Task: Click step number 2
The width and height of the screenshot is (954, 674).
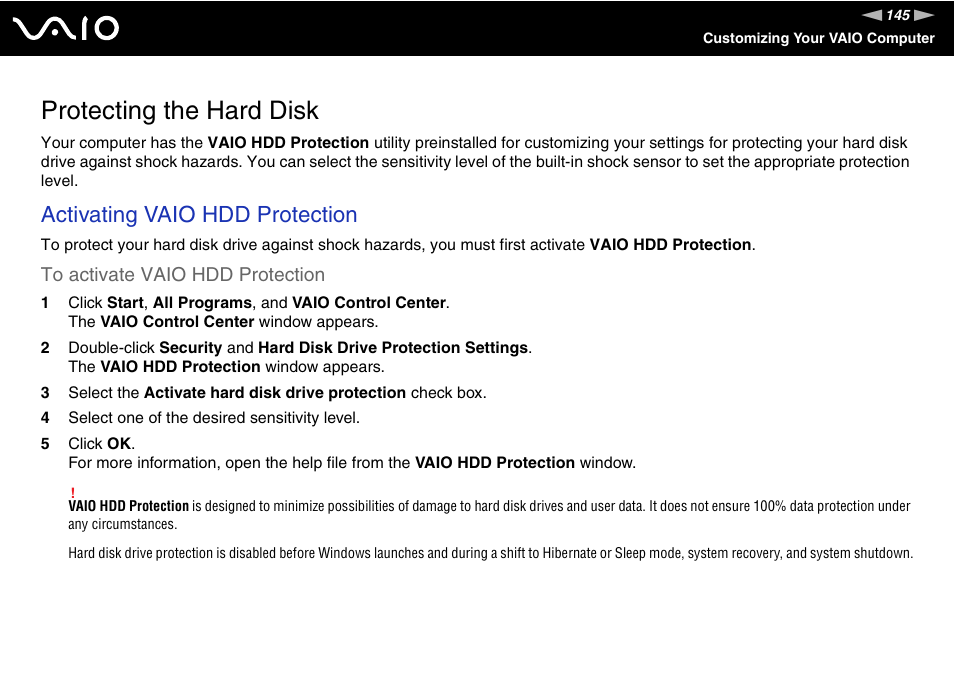Action: (x=45, y=347)
